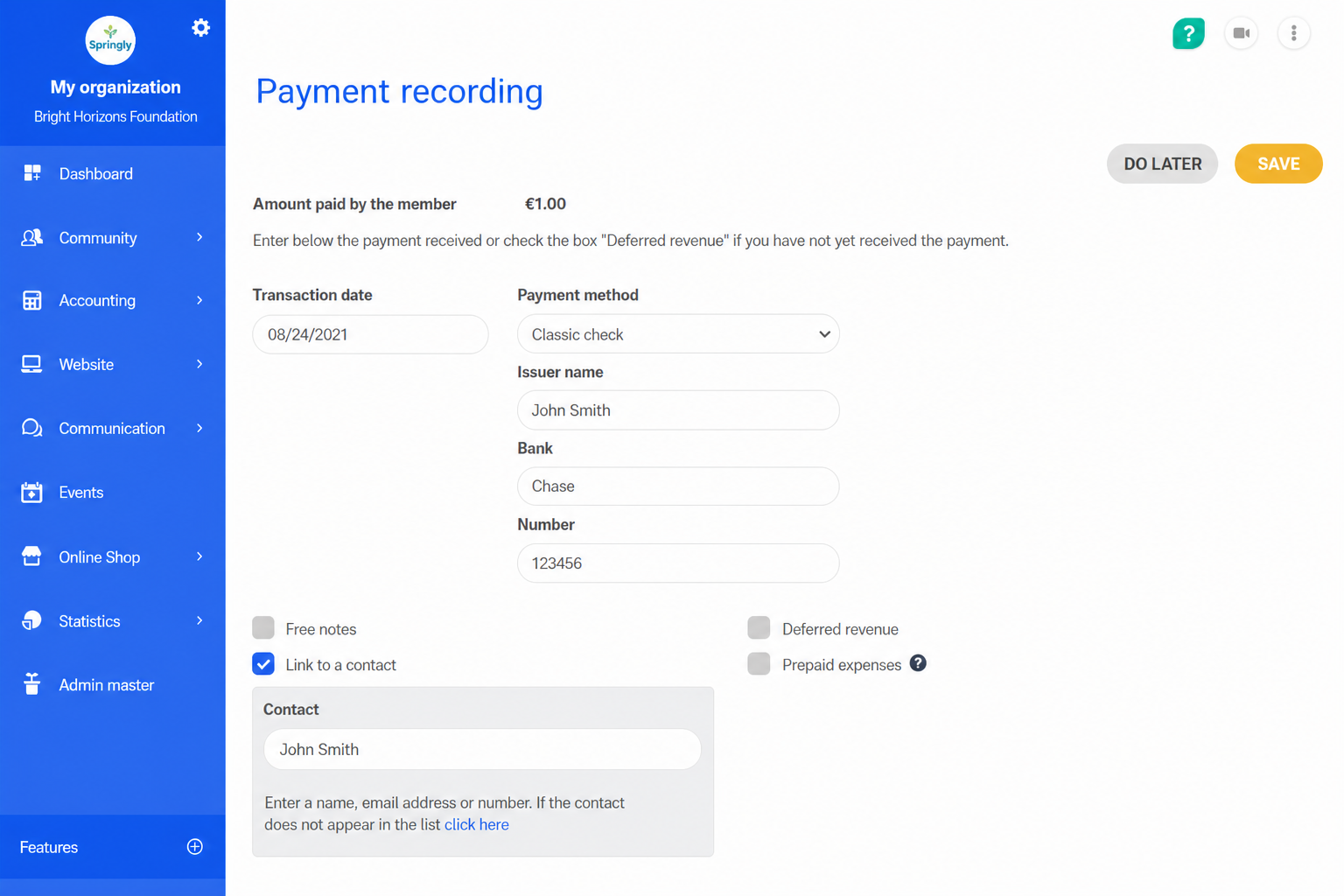The image size is (1344, 896).
Task: Expand the Statistics menu arrow
Action: 199,620
